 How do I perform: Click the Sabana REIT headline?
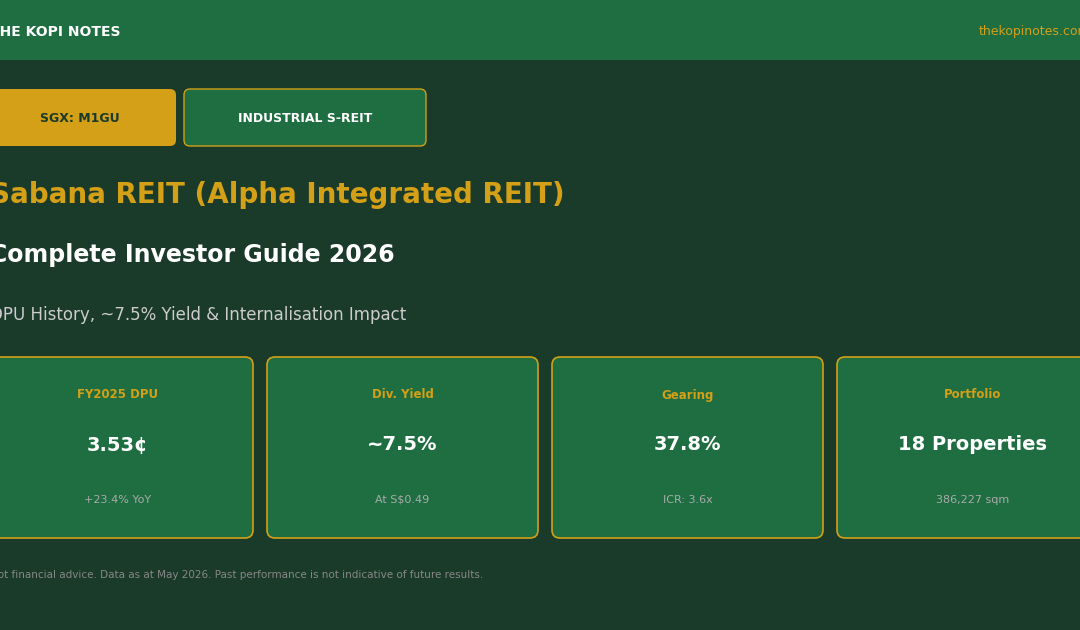pyautogui.click(x=280, y=194)
